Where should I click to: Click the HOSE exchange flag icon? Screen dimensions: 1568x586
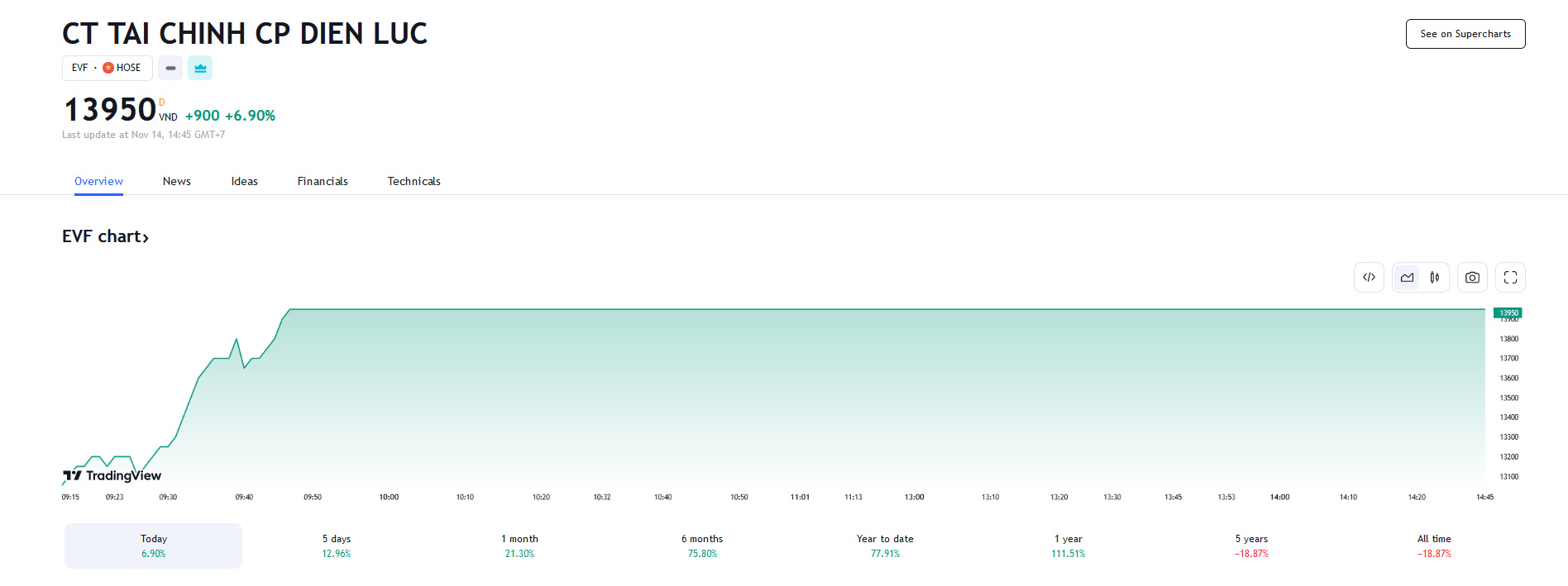pyautogui.click(x=108, y=68)
